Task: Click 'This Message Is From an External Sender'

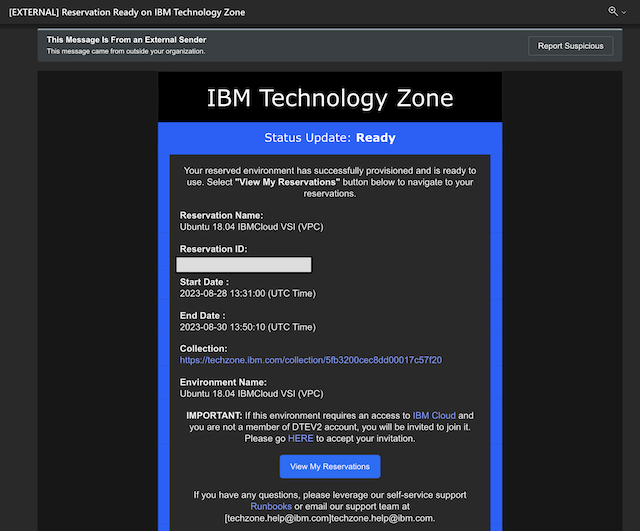Action: point(126,40)
